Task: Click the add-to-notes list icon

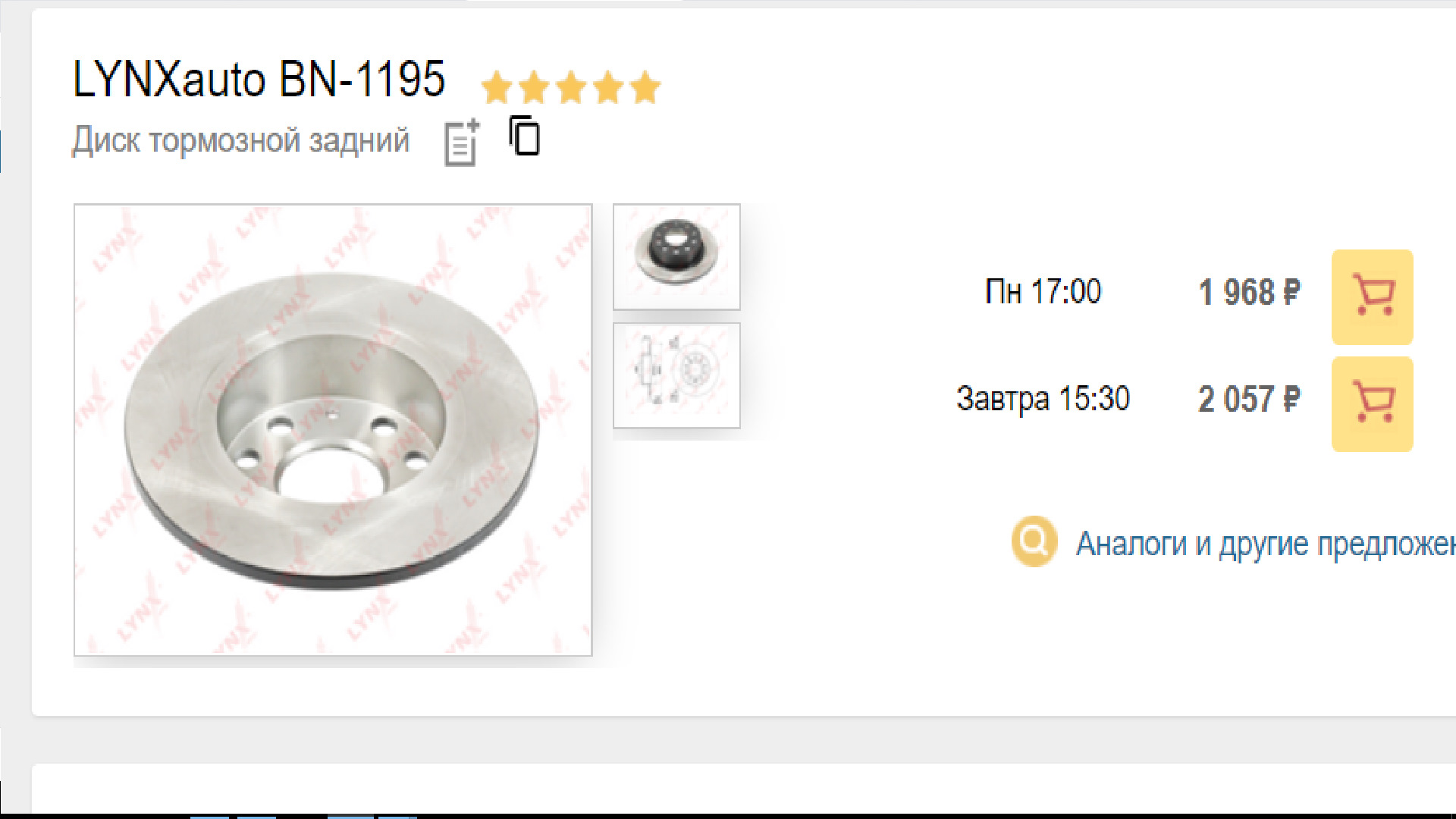Action: [x=462, y=143]
